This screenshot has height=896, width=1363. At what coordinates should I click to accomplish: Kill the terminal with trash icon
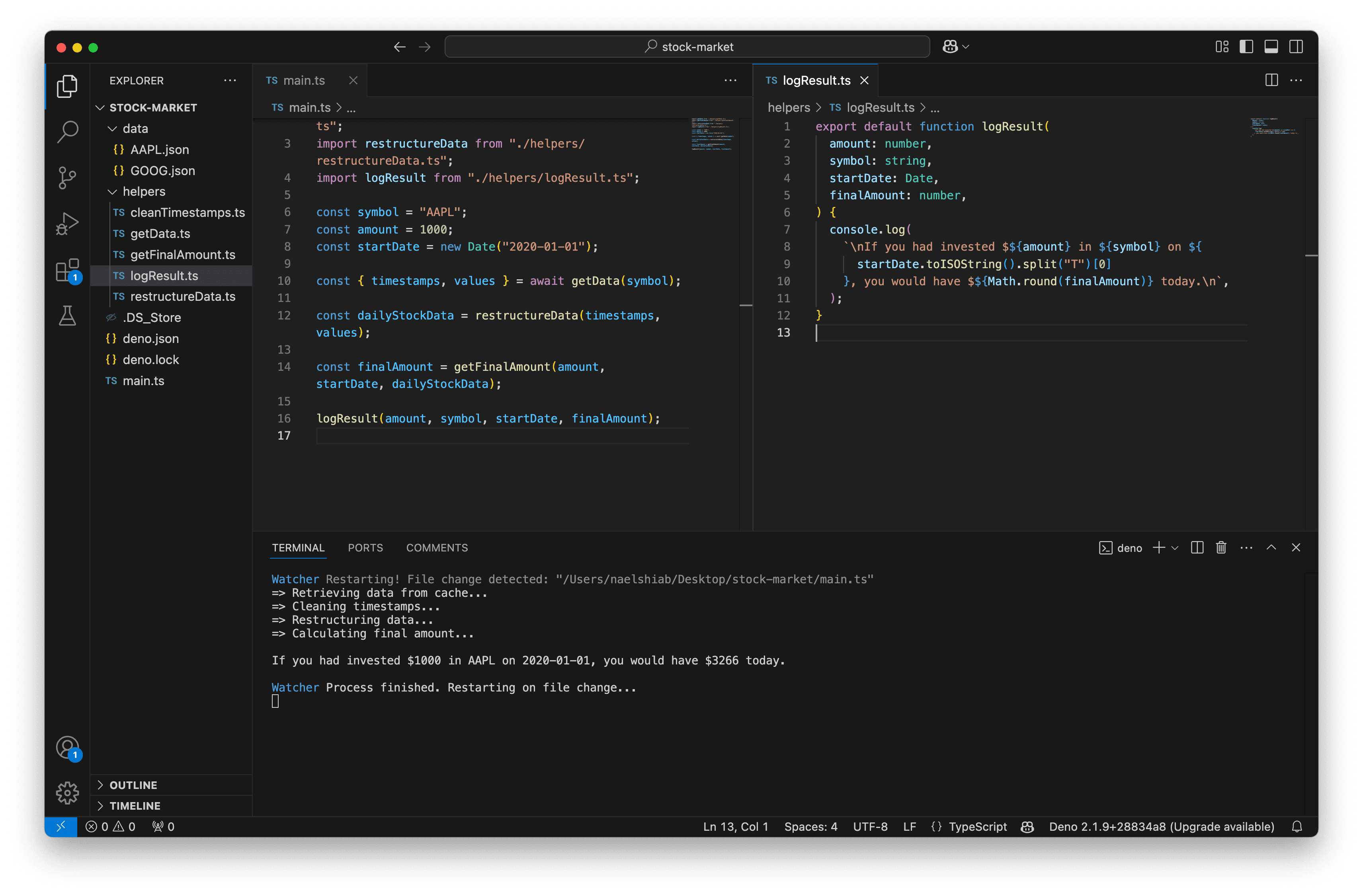[1221, 548]
